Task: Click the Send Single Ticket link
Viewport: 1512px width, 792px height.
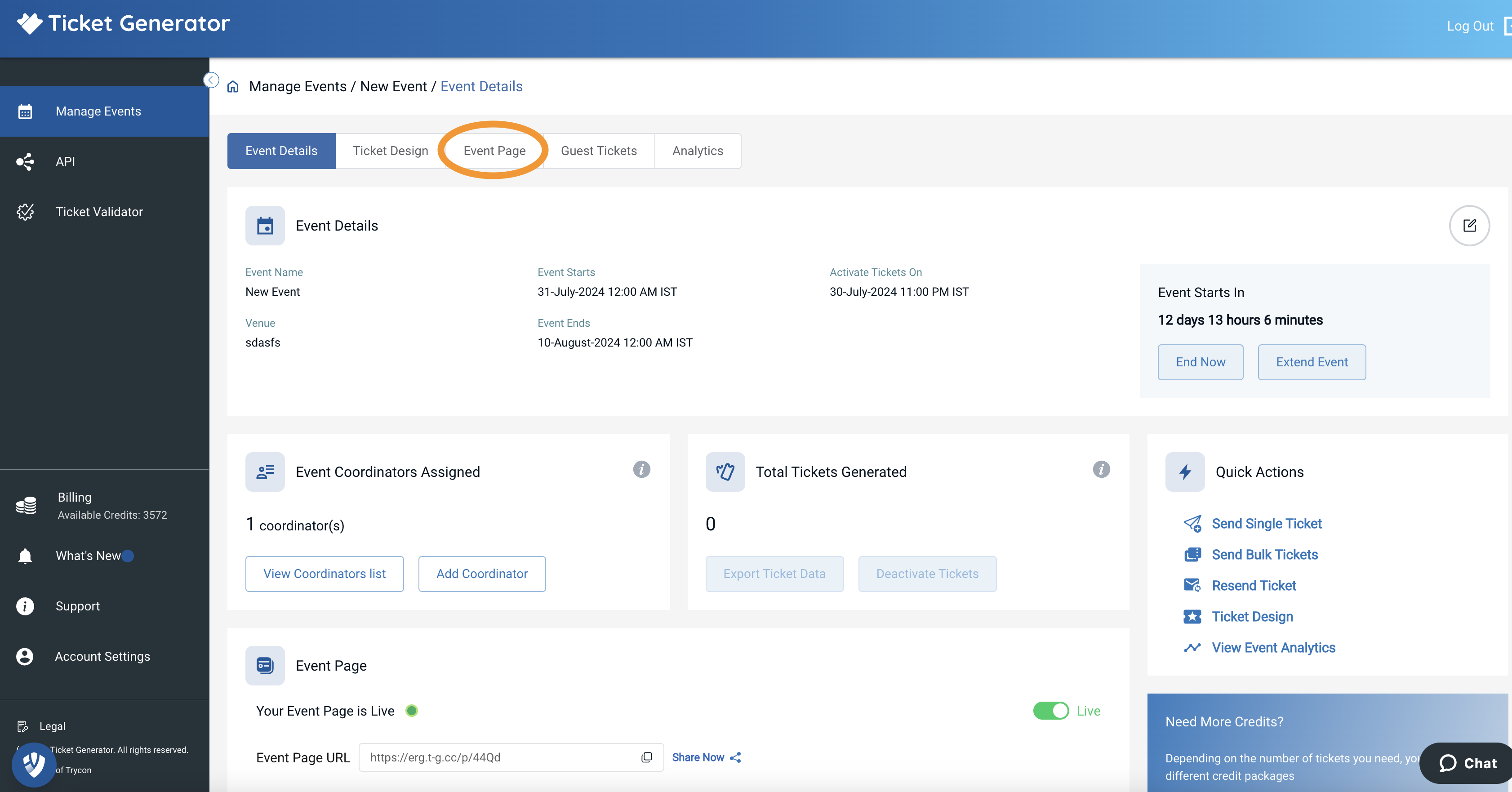Action: pyautogui.click(x=1267, y=524)
